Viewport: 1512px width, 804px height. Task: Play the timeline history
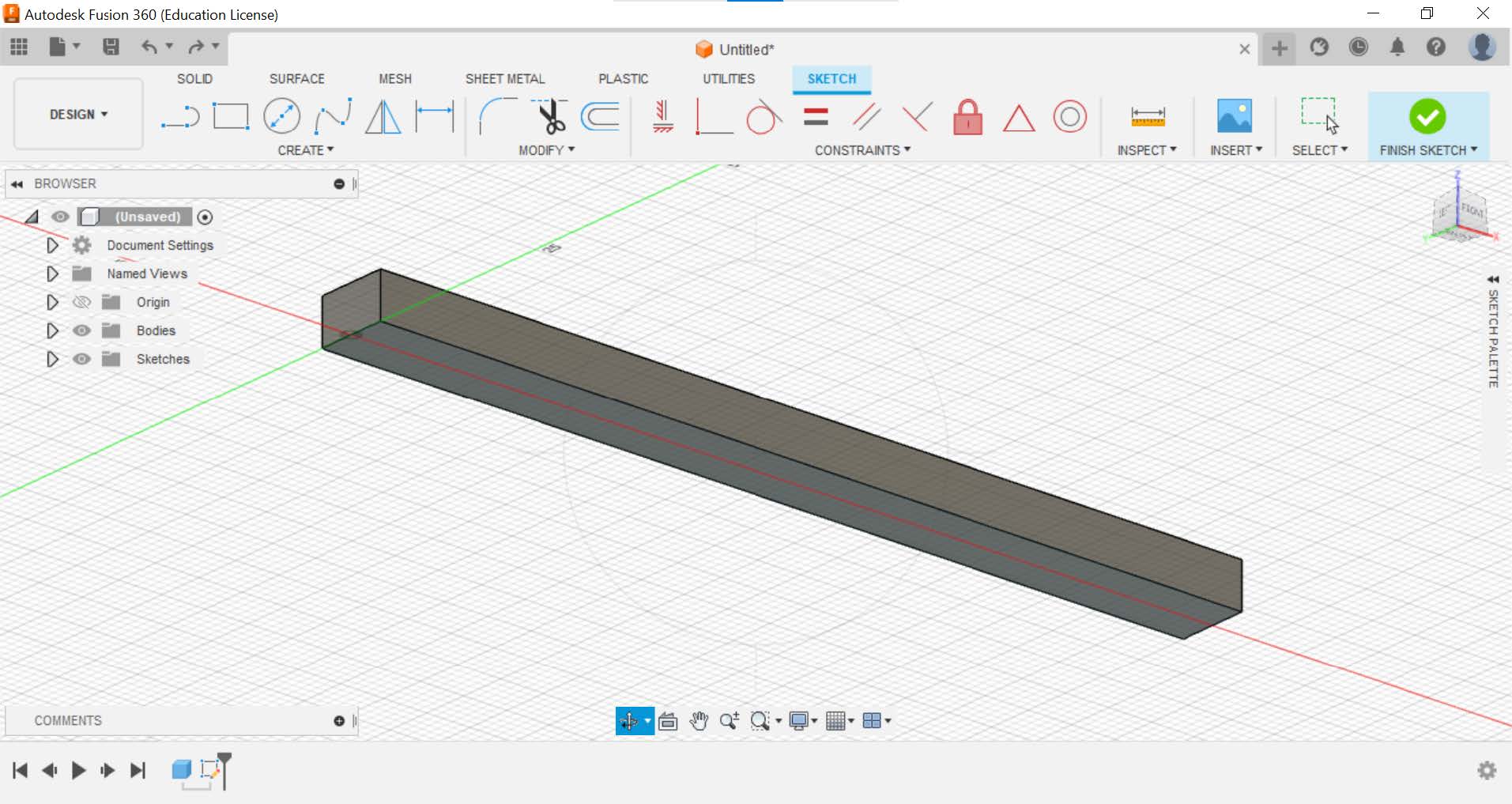[78, 770]
